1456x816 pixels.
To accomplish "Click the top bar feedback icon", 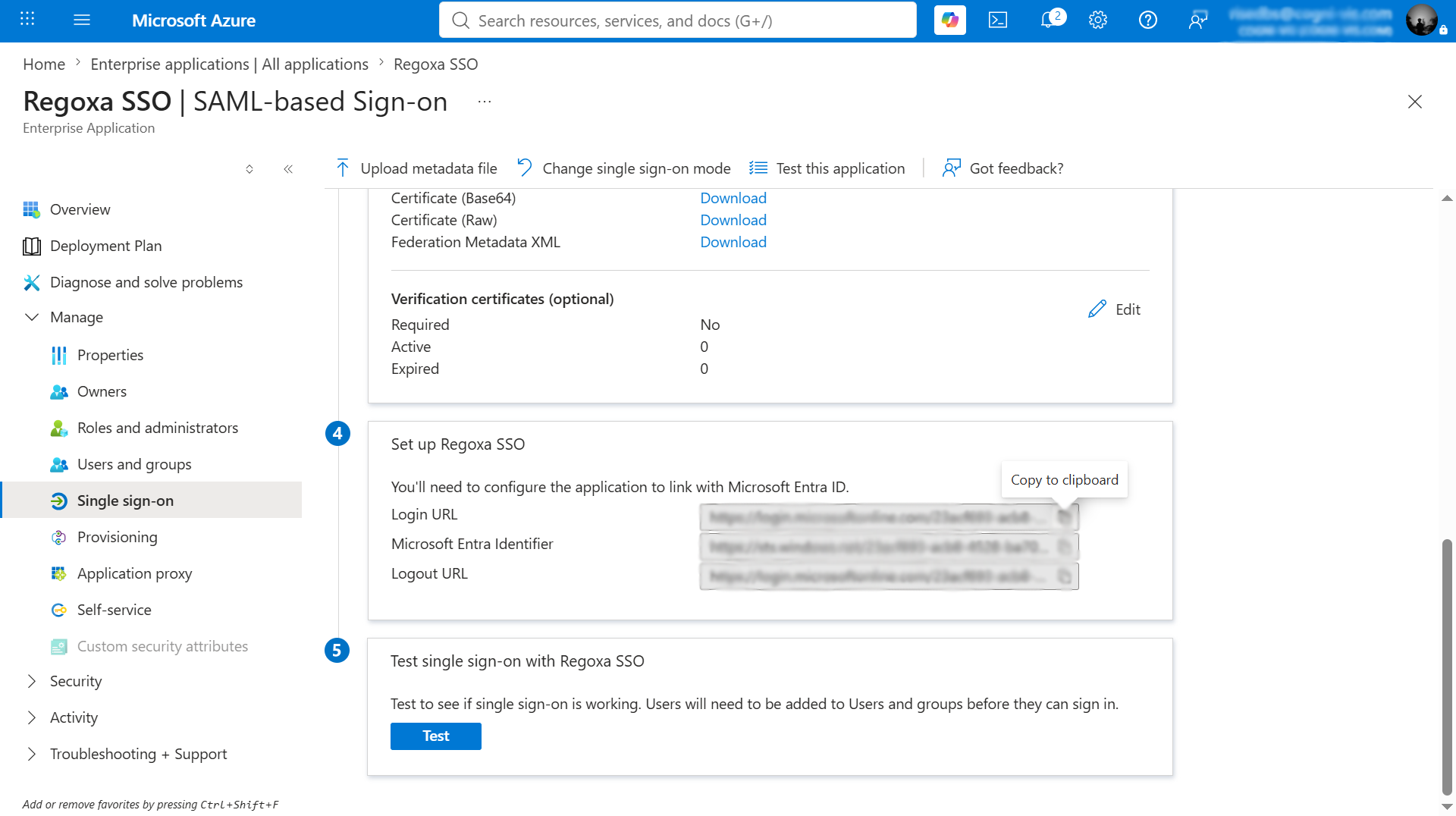I will (x=1198, y=20).
